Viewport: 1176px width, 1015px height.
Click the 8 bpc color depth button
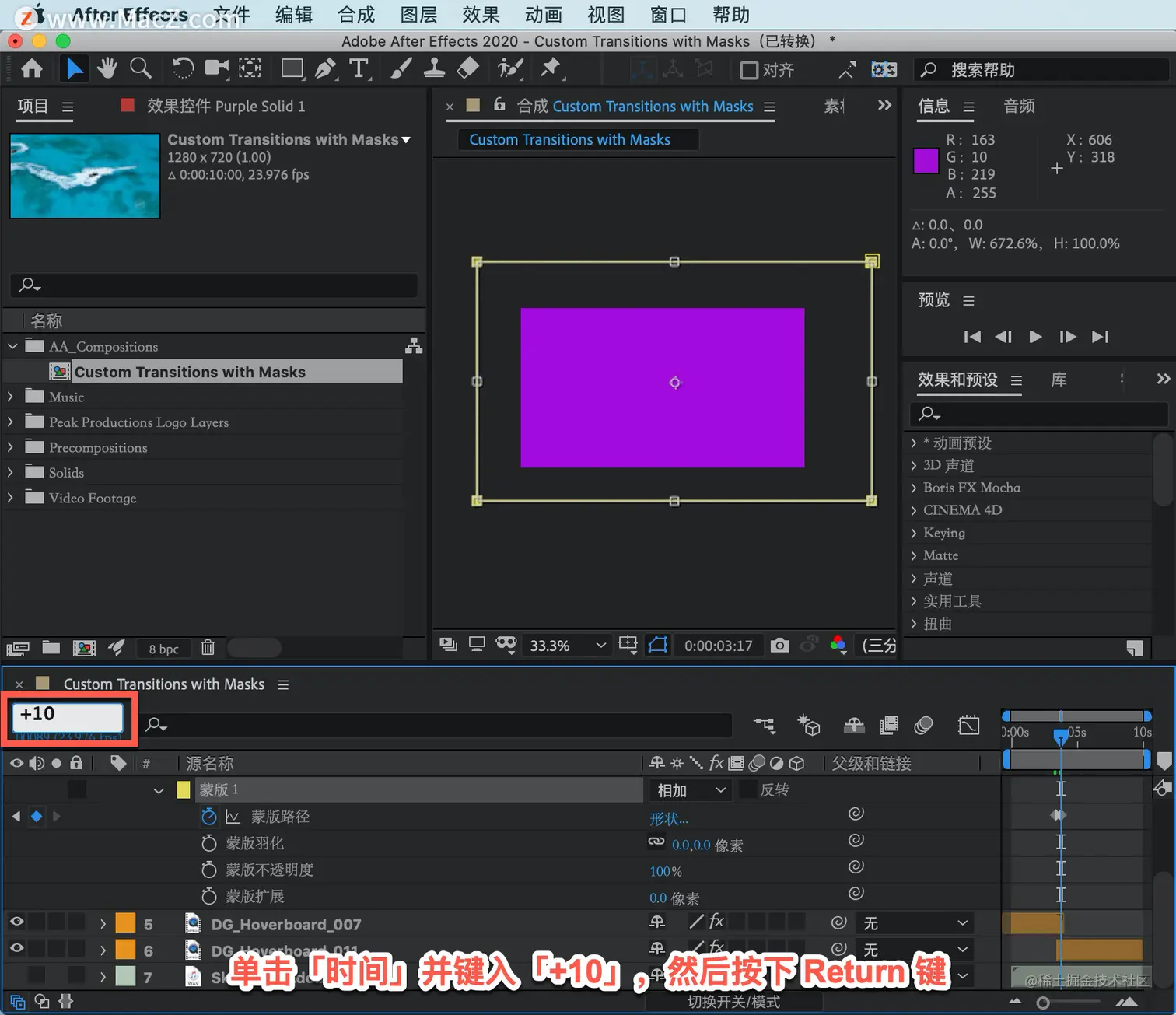(x=163, y=649)
